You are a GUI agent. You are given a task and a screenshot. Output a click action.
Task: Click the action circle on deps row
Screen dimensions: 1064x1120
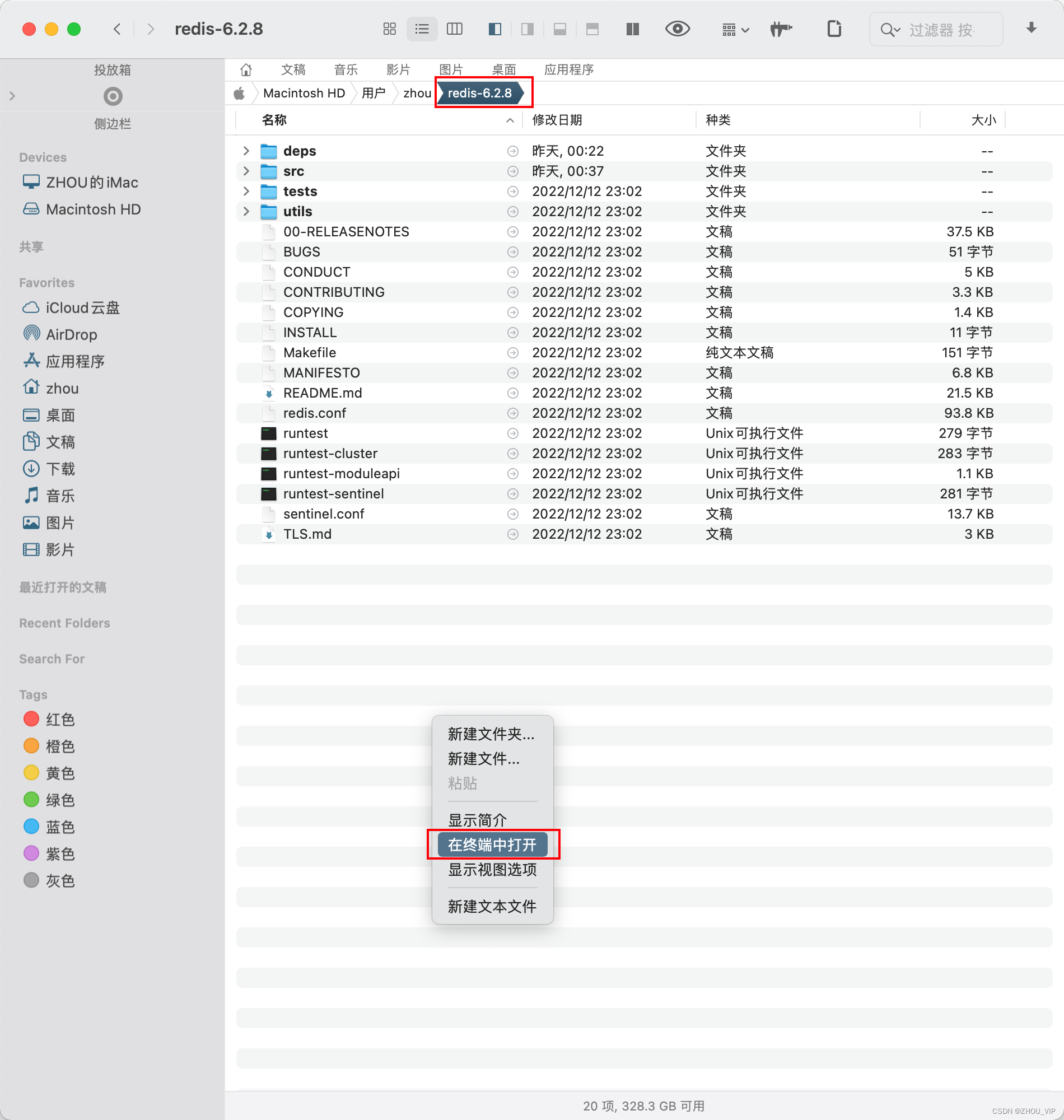513,151
